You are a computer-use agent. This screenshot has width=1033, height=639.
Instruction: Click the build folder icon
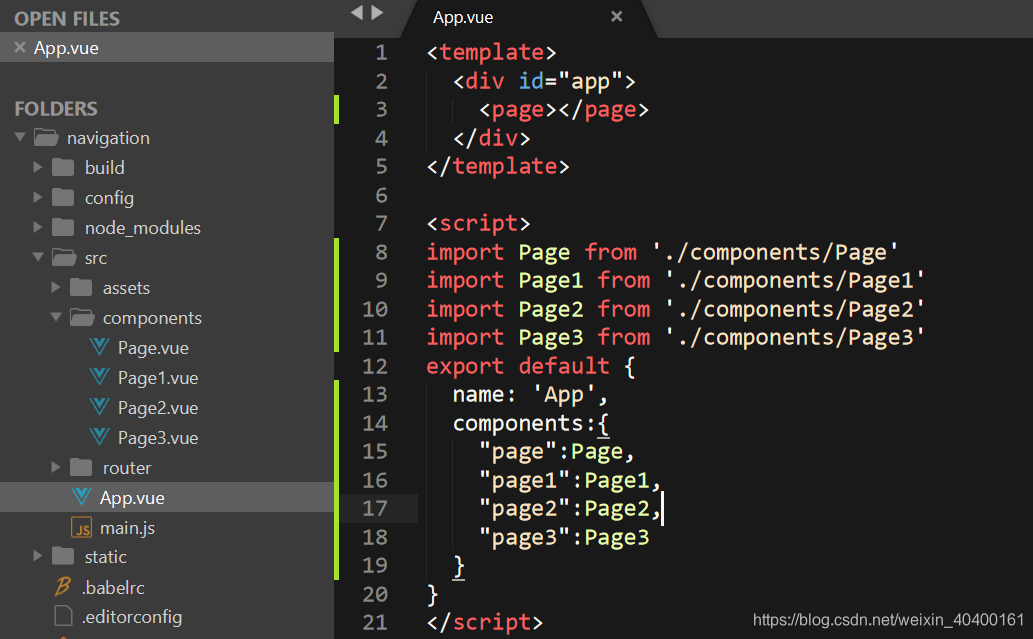[x=63, y=167]
